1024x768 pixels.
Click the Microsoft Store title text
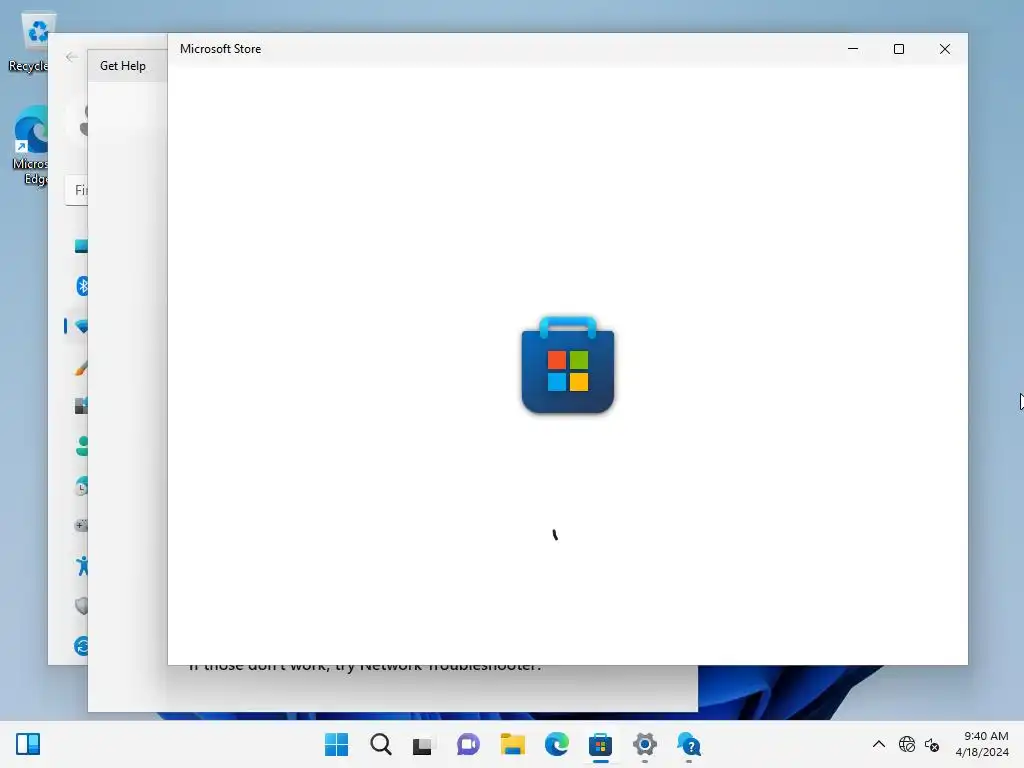click(x=221, y=49)
